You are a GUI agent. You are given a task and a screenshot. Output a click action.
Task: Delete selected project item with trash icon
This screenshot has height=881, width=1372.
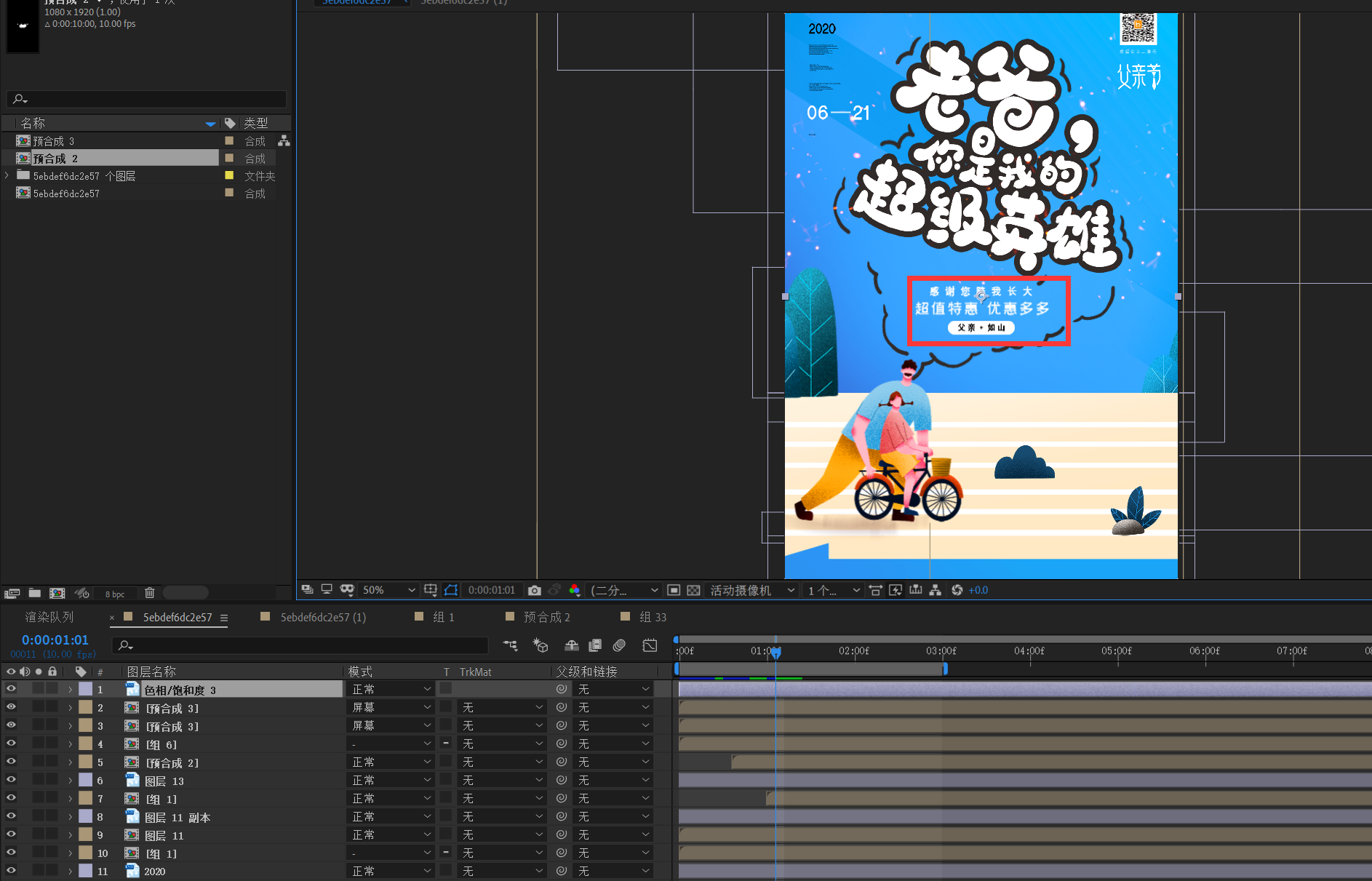[x=149, y=593]
